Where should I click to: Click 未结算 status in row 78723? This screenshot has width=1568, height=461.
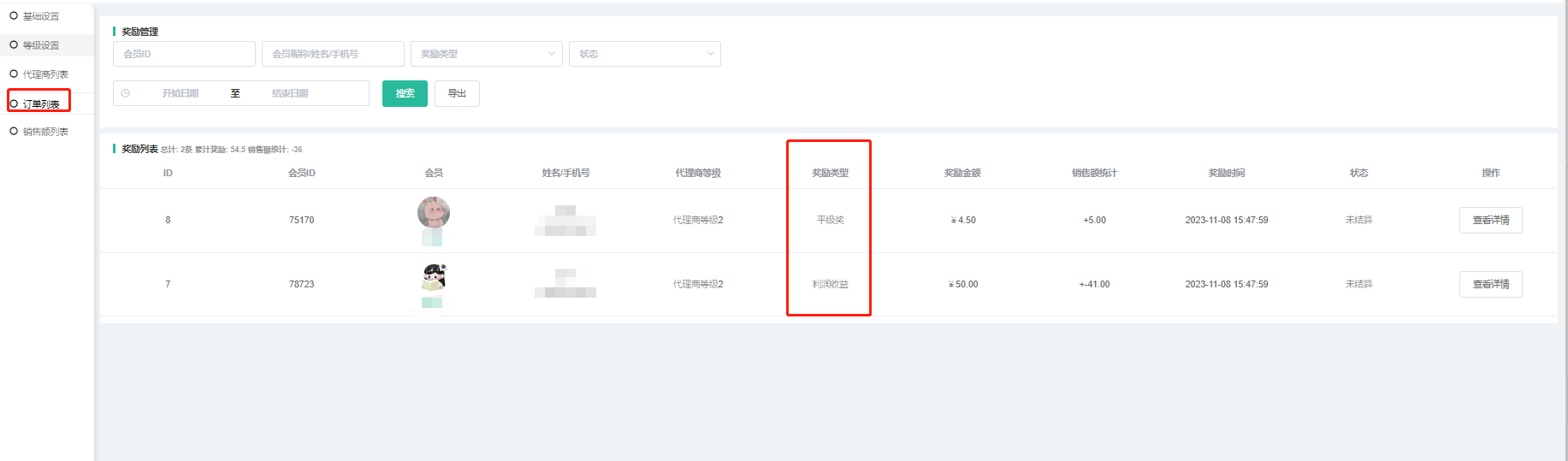tap(1358, 284)
